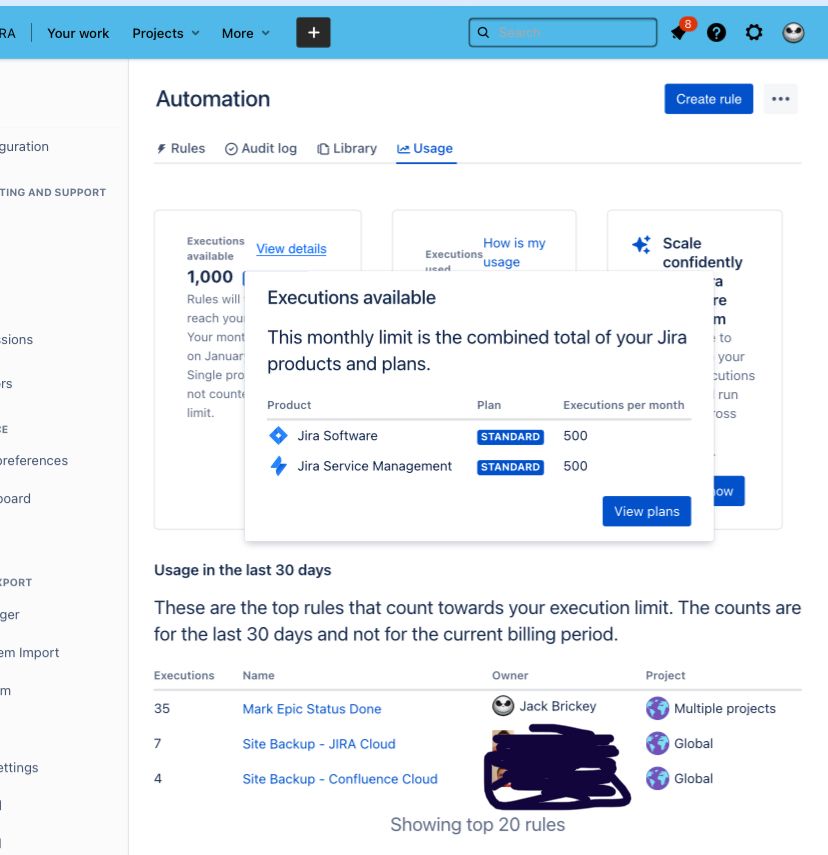Click the Multiple projects globe icon
Viewport: 828px width, 855px height.
coord(657,708)
